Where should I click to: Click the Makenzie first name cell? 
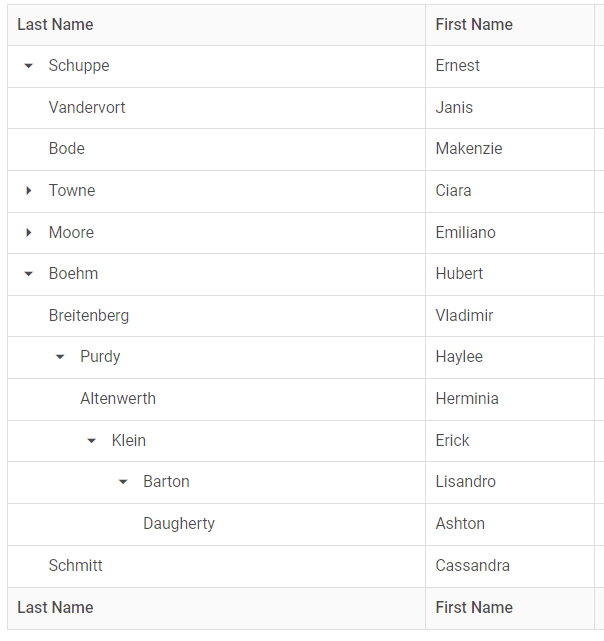click(469, 149)
